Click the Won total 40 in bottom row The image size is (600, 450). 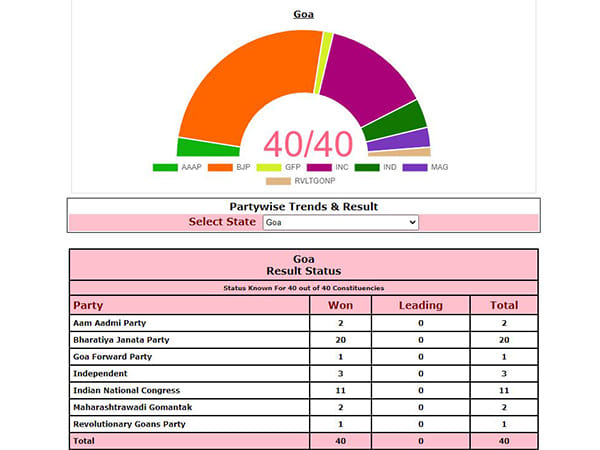coord(341,441)
